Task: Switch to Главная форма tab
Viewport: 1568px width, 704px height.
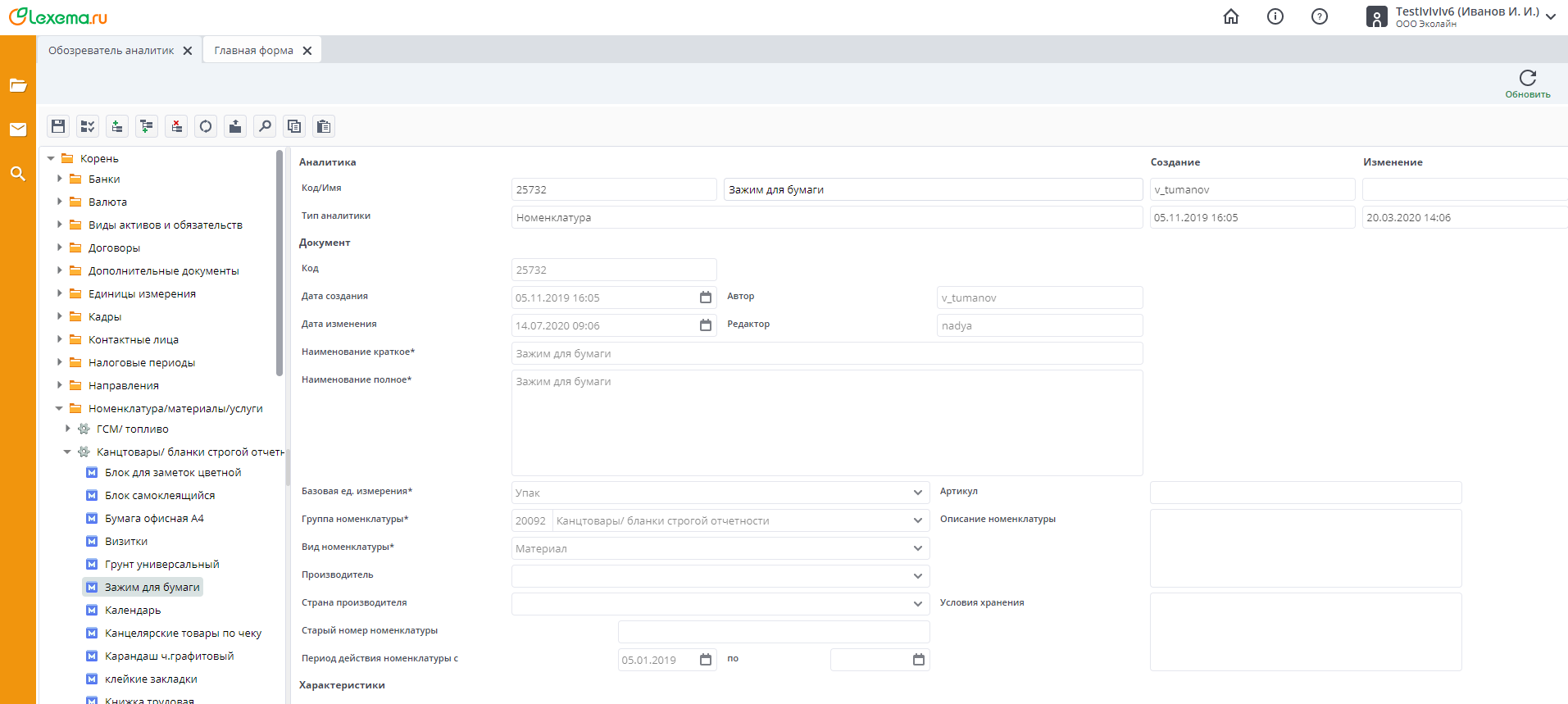Action: tap(253, 51)
